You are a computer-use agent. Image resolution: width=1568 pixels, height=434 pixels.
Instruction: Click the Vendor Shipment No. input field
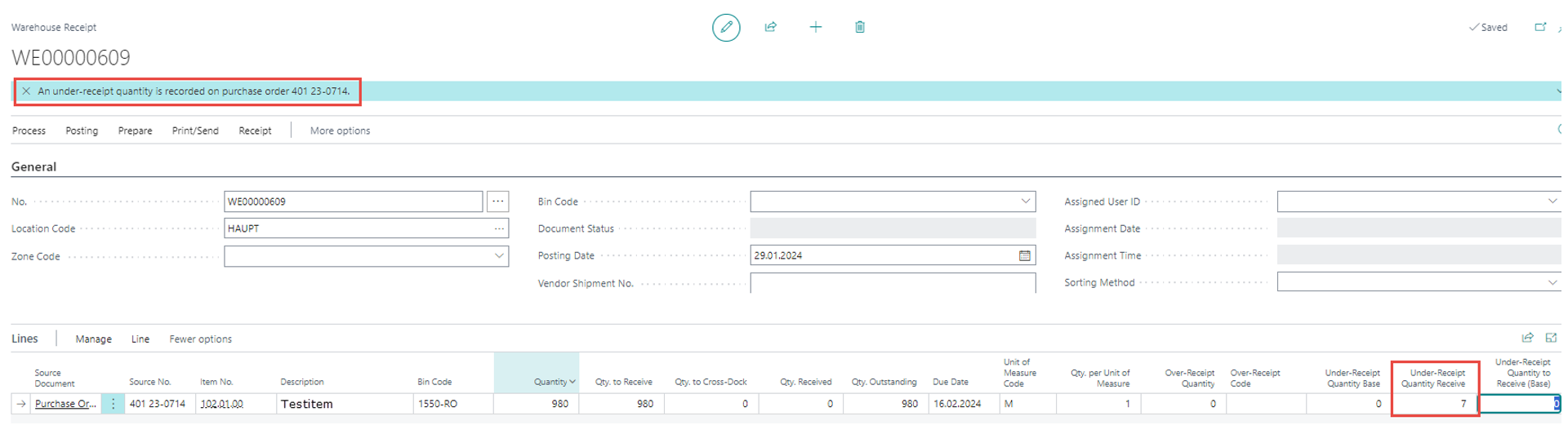pyautogui.click(x=892, y=284)
